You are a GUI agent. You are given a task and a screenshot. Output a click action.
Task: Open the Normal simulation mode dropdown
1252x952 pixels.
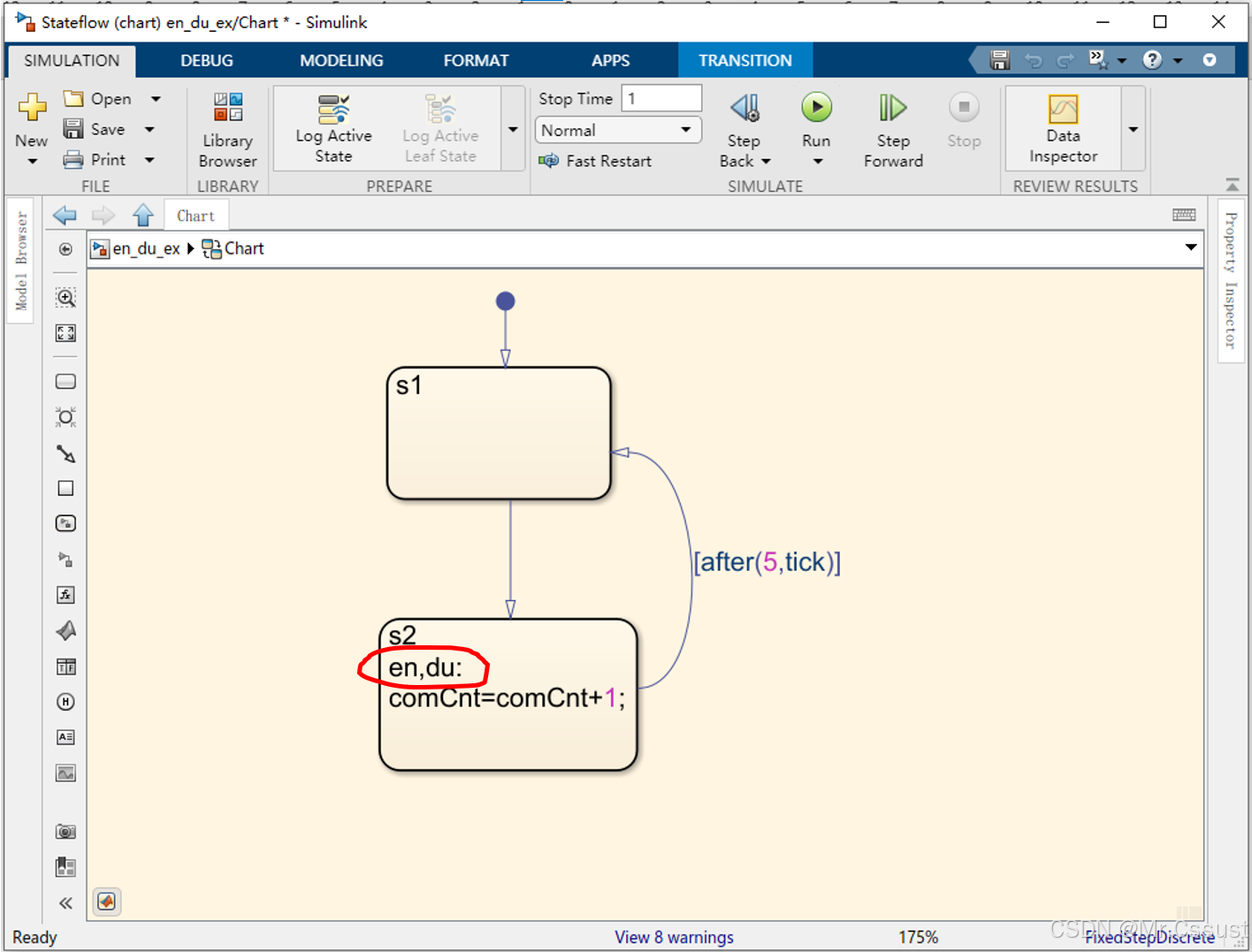(617, 130)
